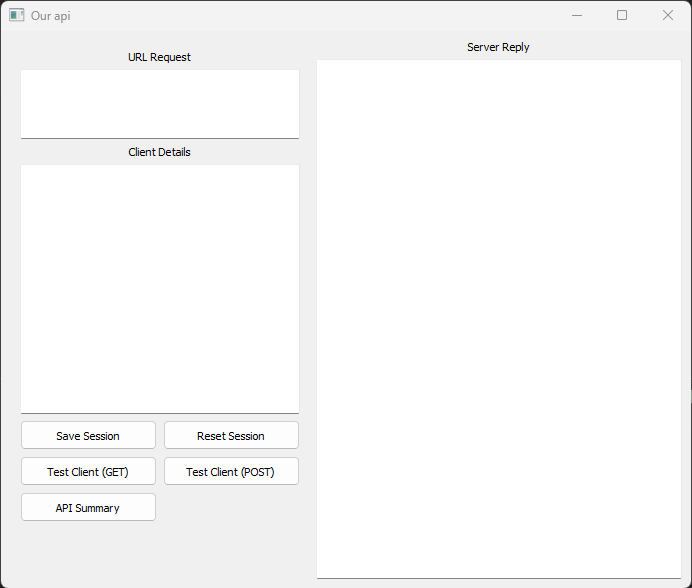This screenshot has width=692, height=588.
Task: Click the Client Details label
Action: [x=159, y=152]
